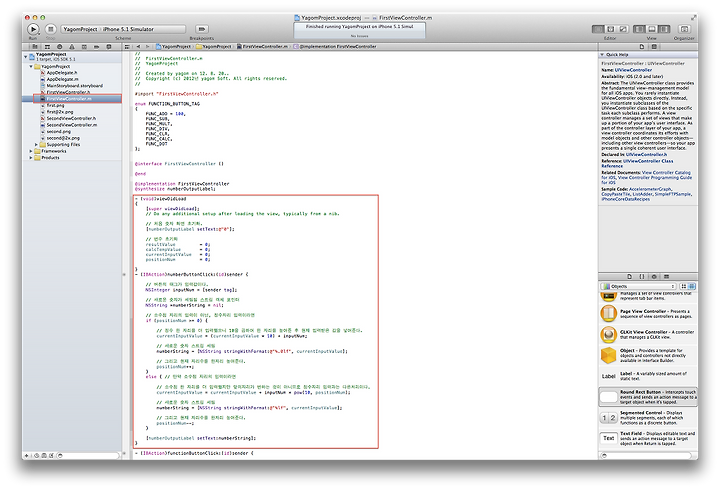
Task: Show the Code Snippet library
Action: [x=641, y=276]
